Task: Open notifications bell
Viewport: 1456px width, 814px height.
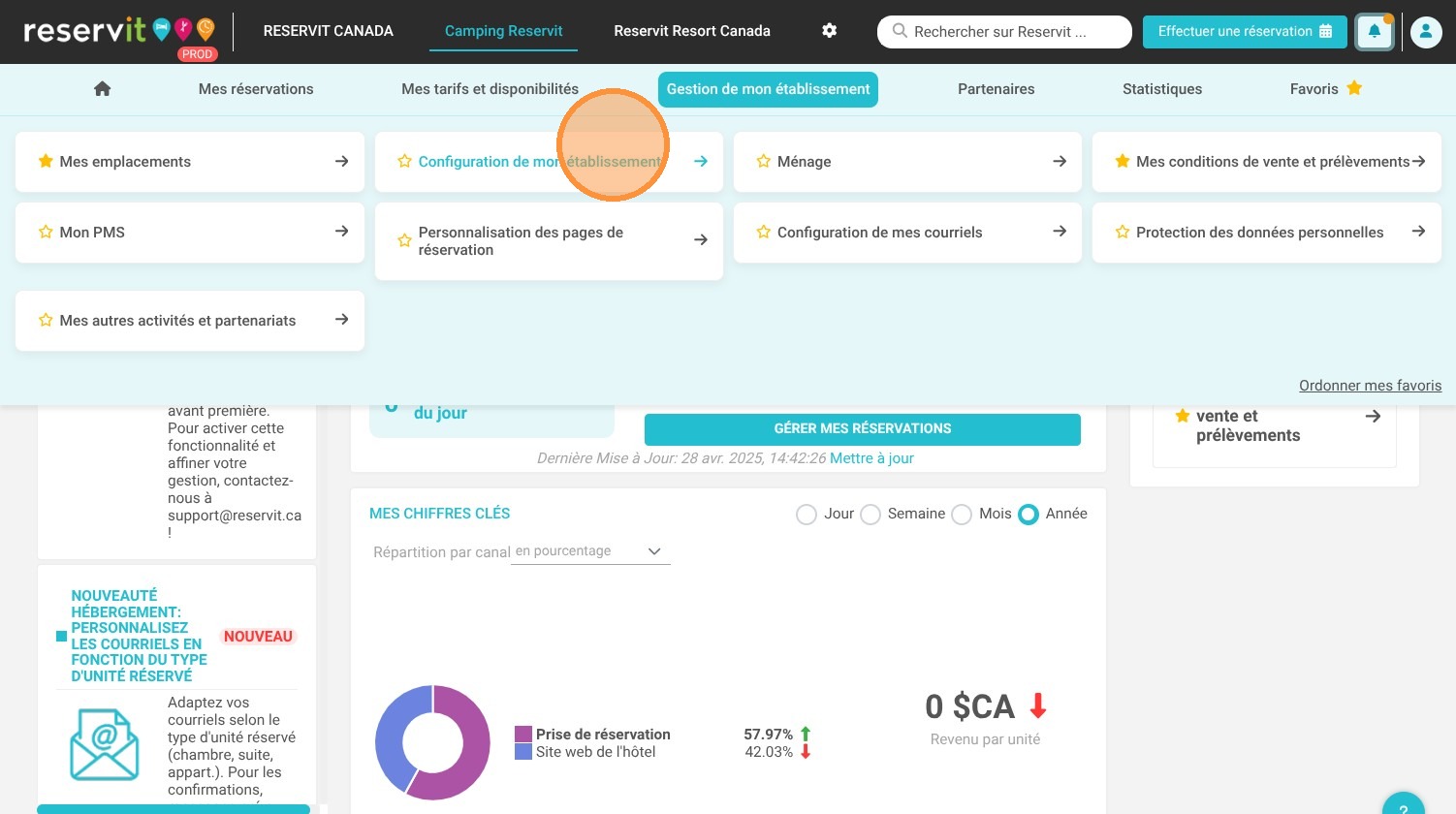Action: [x=1375, y=31]
